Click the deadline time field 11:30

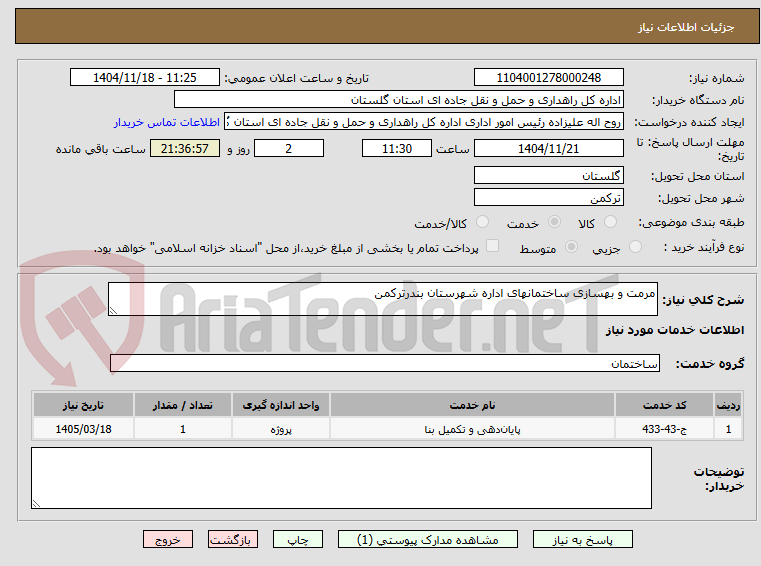[x=397, y=148]
